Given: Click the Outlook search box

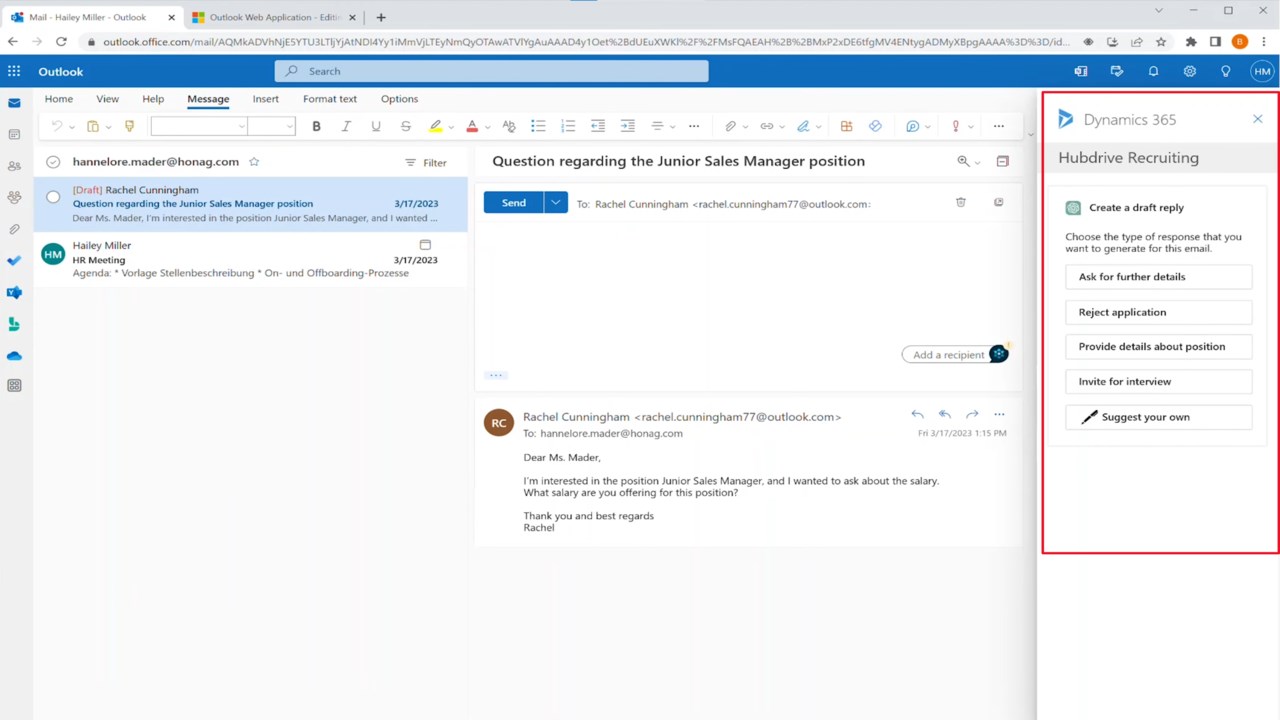Looking at the screenshot, I should (x=492, y=71).
